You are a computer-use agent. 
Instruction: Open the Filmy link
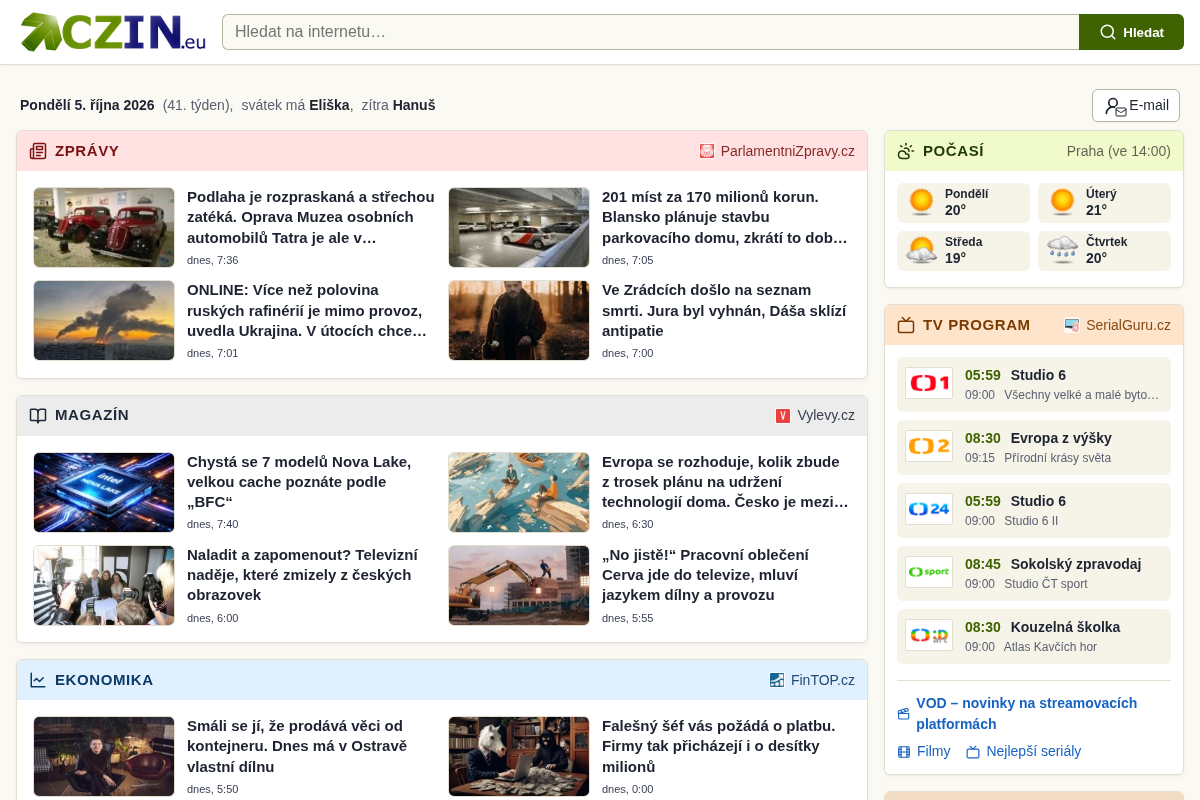coord(924,751)
